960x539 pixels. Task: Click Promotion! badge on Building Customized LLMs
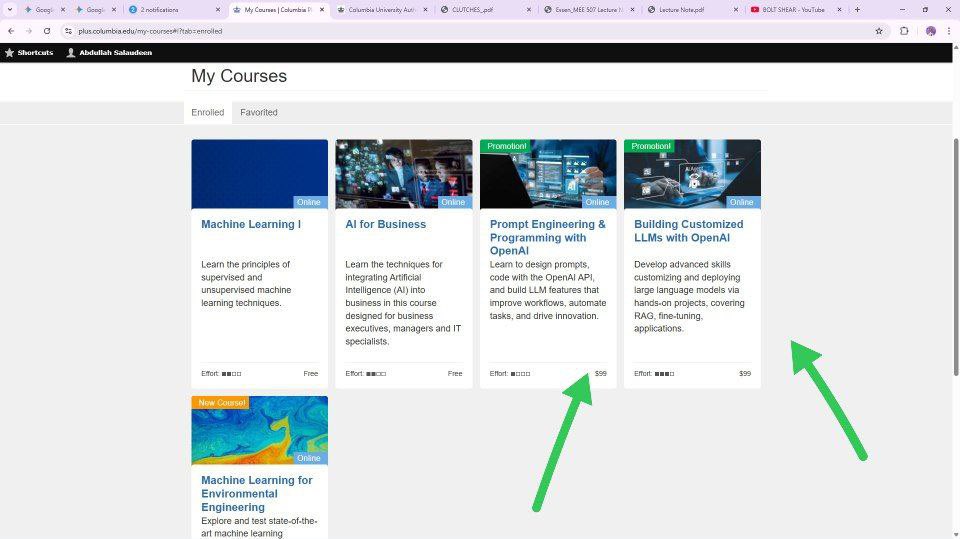tap(651, 146)
